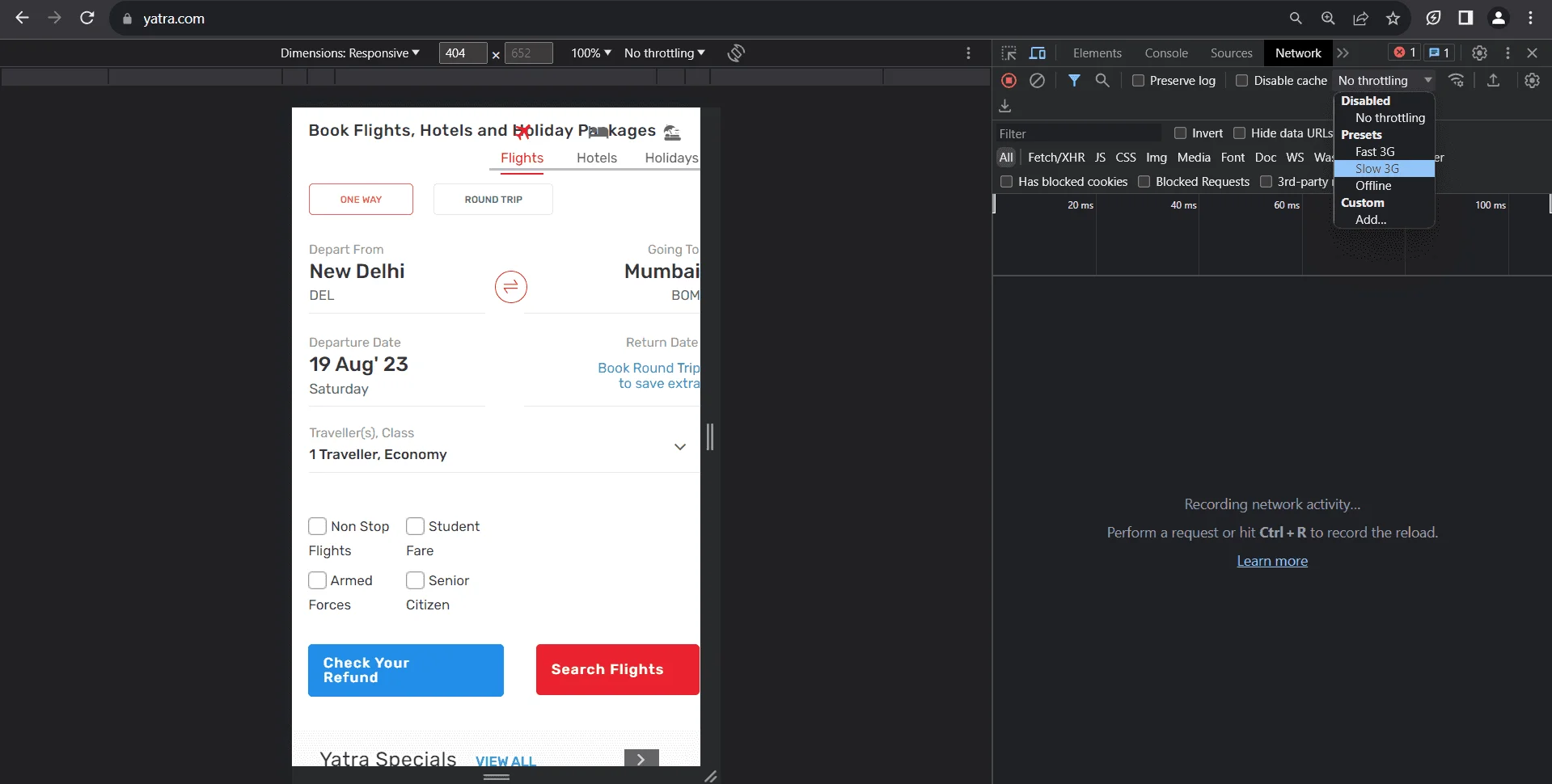
Task: Swap departure and destination cities
Action: pyautogui.click(x=511, y=287)
